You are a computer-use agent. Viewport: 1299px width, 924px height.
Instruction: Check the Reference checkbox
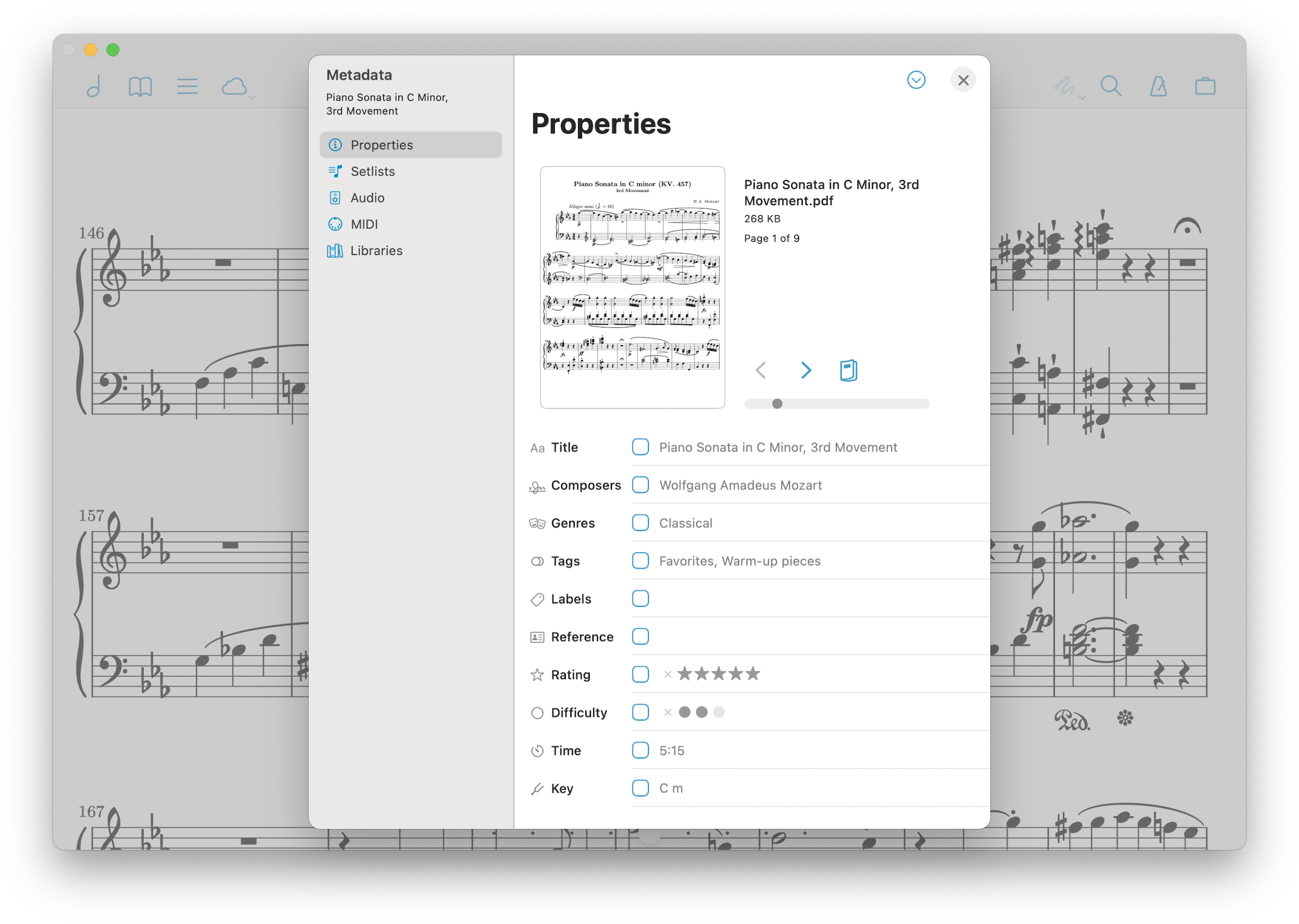[641, 636]
